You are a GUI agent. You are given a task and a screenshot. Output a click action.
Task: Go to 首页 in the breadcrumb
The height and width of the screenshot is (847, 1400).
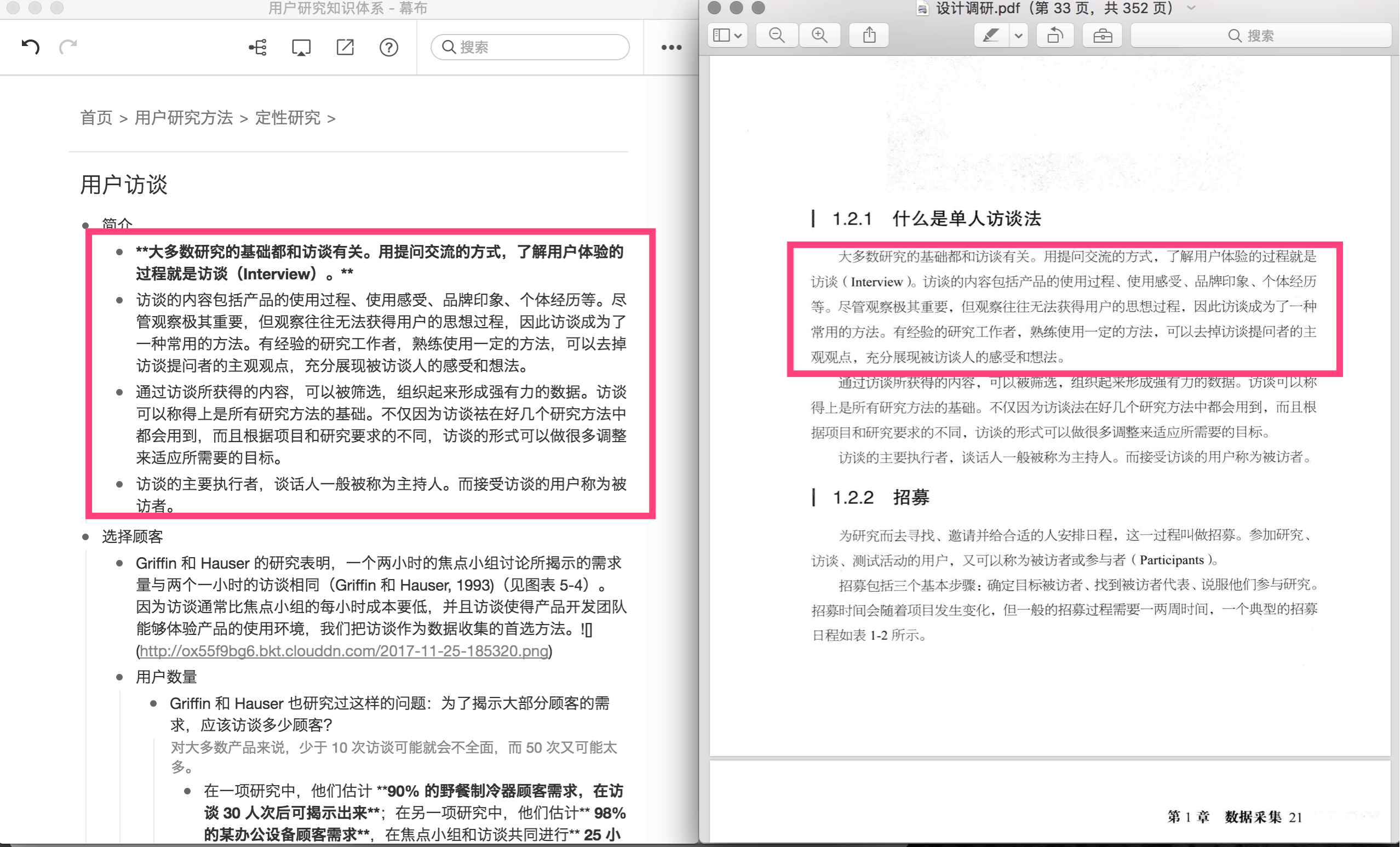[x=96, y=118]
